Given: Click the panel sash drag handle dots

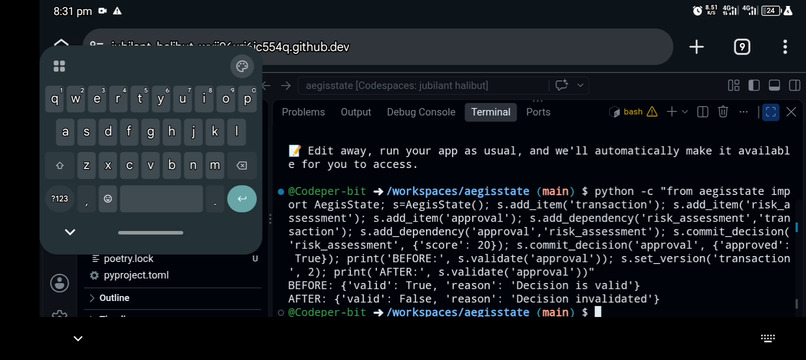Looking at the screenshot, I should (x=270, y=219).
